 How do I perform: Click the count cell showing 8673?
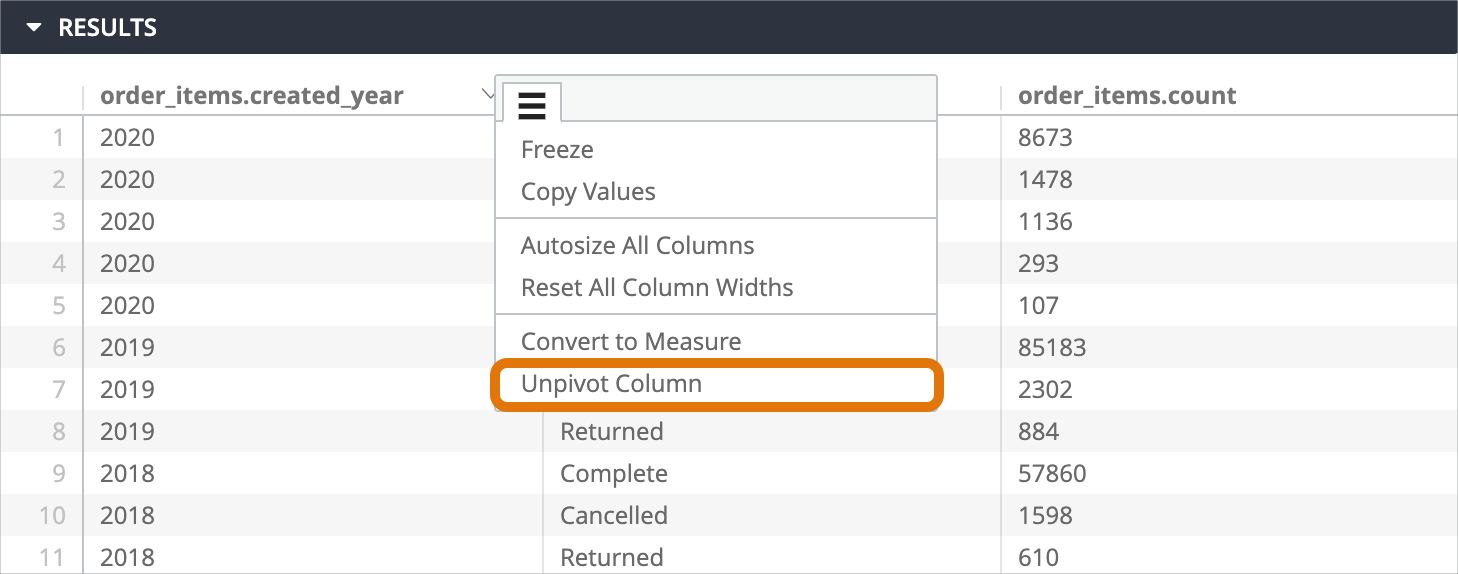point(1045,138)
